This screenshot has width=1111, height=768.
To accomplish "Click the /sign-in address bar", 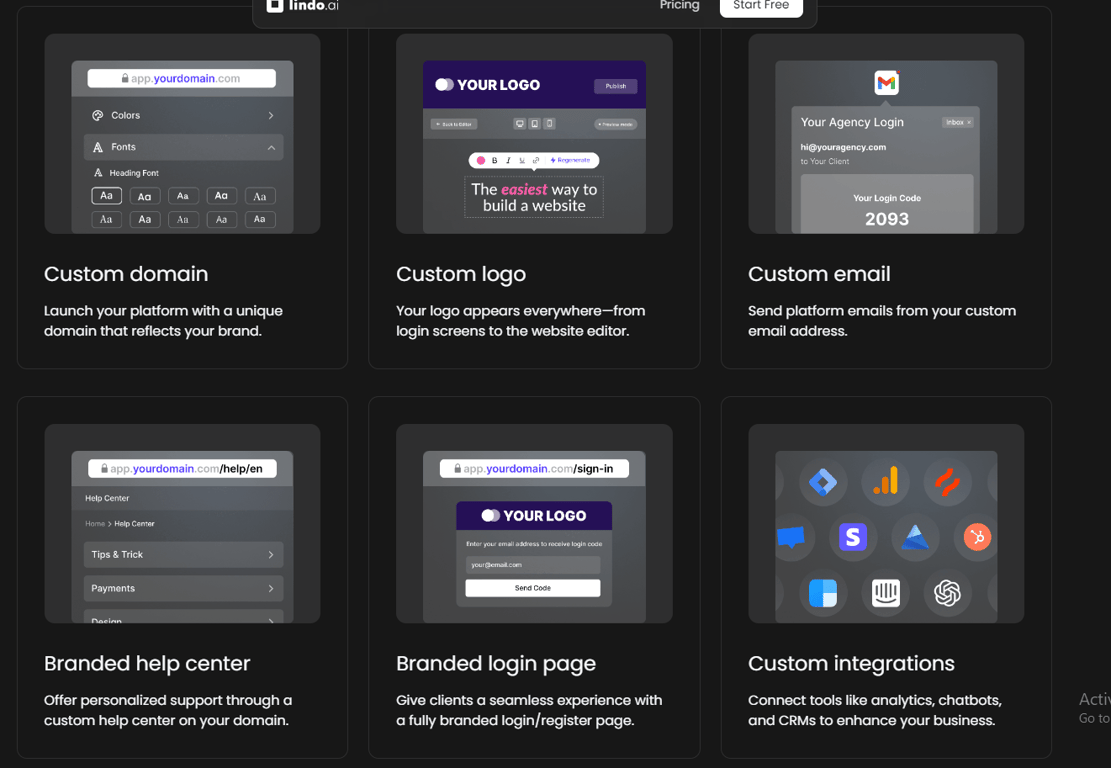I will coord(534,468).
